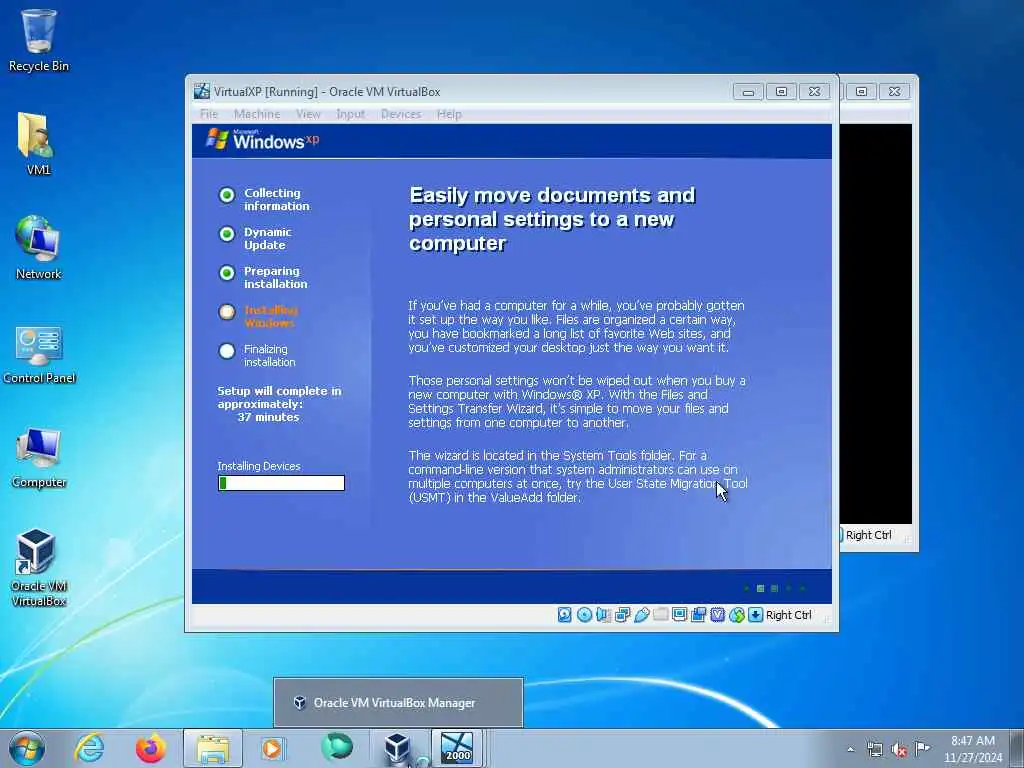The width and height of the screenshot is (1024, 768).
Task: Click the clock showing 8:47 AM
Action: coord(973,748)
